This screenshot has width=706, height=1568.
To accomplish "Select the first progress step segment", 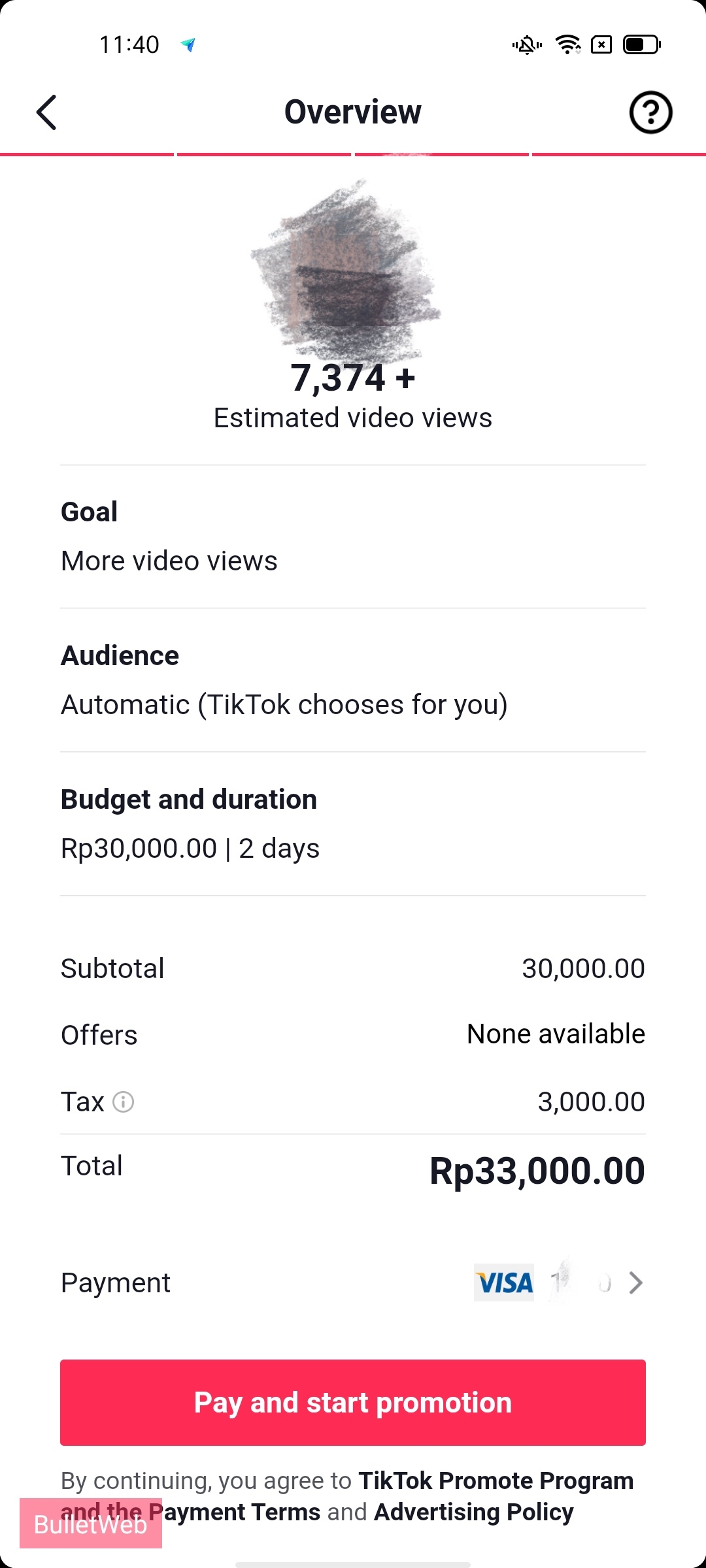I will (87, 155).
